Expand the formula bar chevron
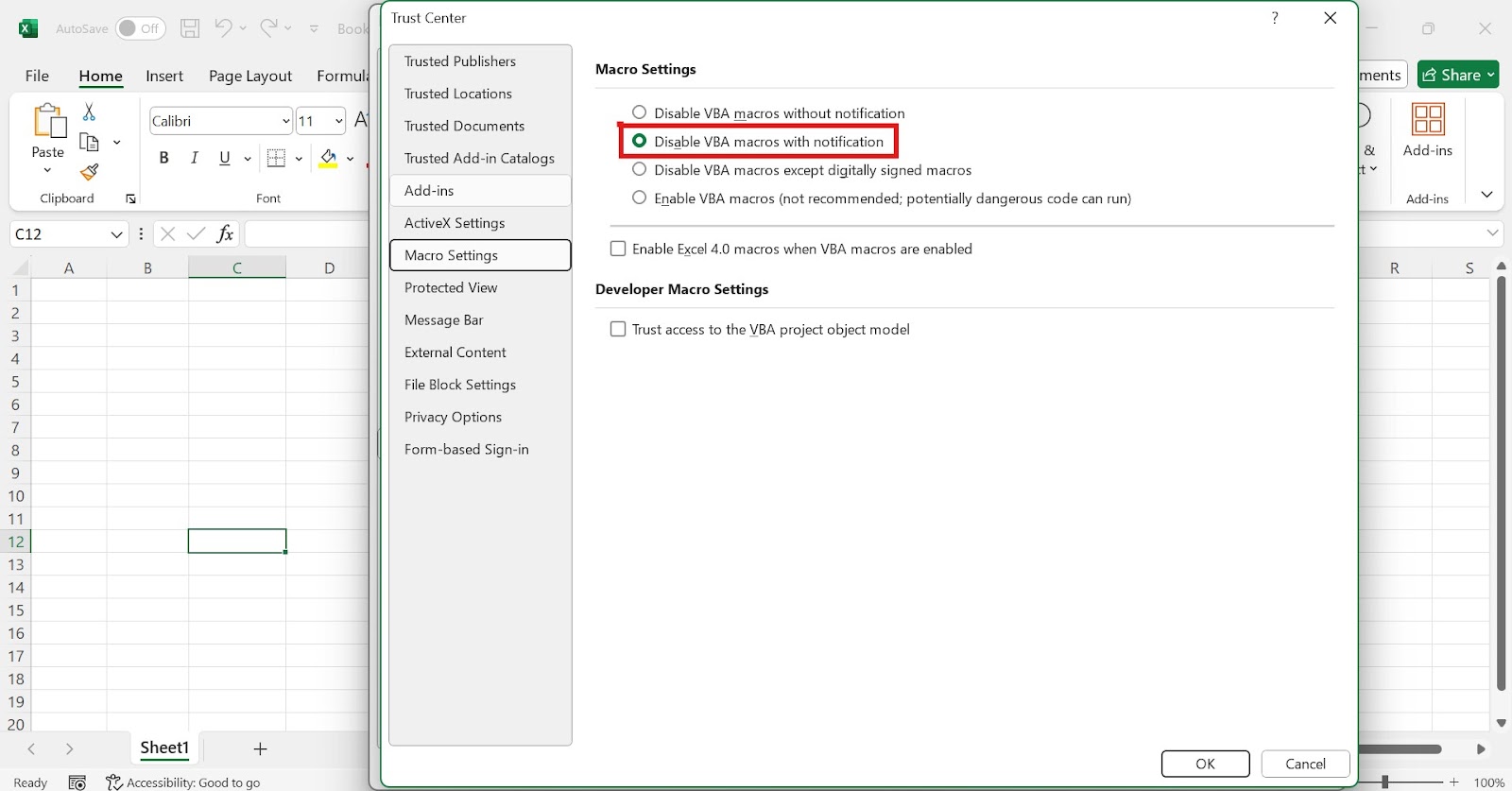 [x=1493, y=232]
